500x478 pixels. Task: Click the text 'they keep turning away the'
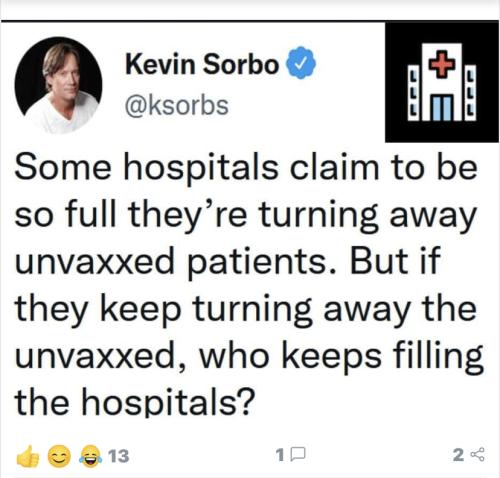tap(246, 310)
